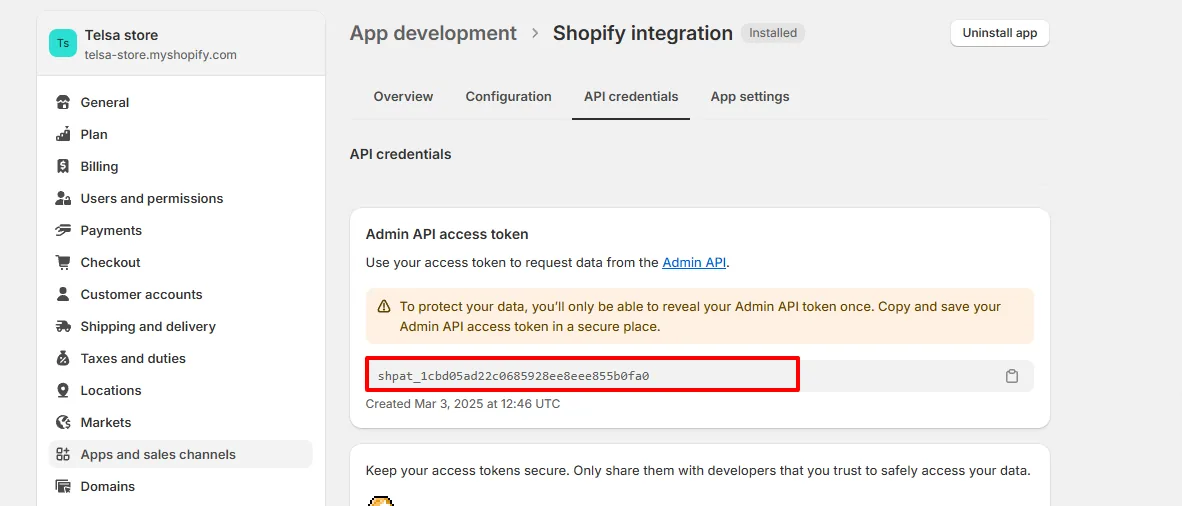Image resolution: width=1182 pixels, height=506 pixels.
Task: Click the Plan chart icon
Action: click(x=63, y=134)
